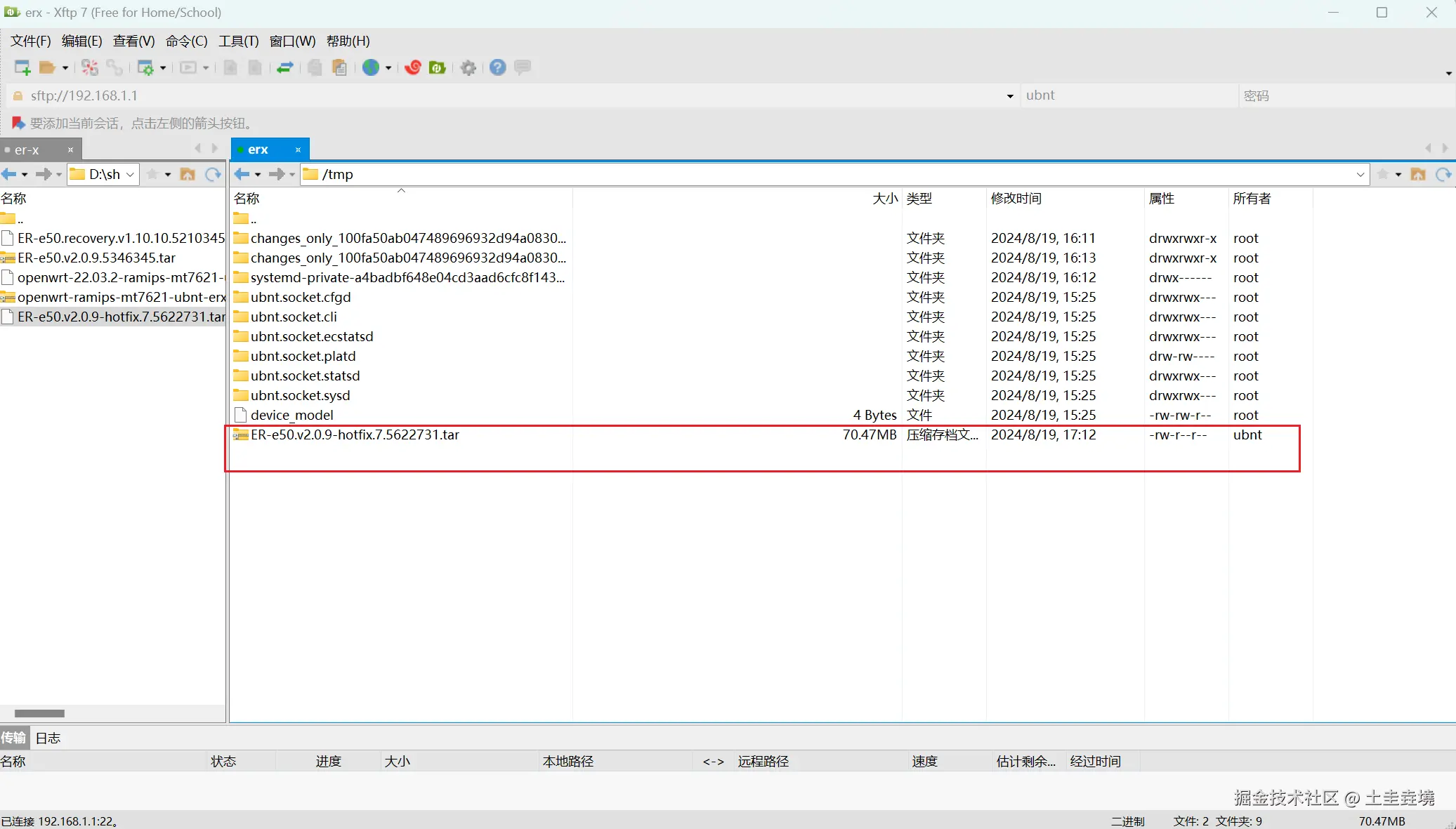
Task: Sort remote files by 修改时间 column
Action: [1016, 199]
